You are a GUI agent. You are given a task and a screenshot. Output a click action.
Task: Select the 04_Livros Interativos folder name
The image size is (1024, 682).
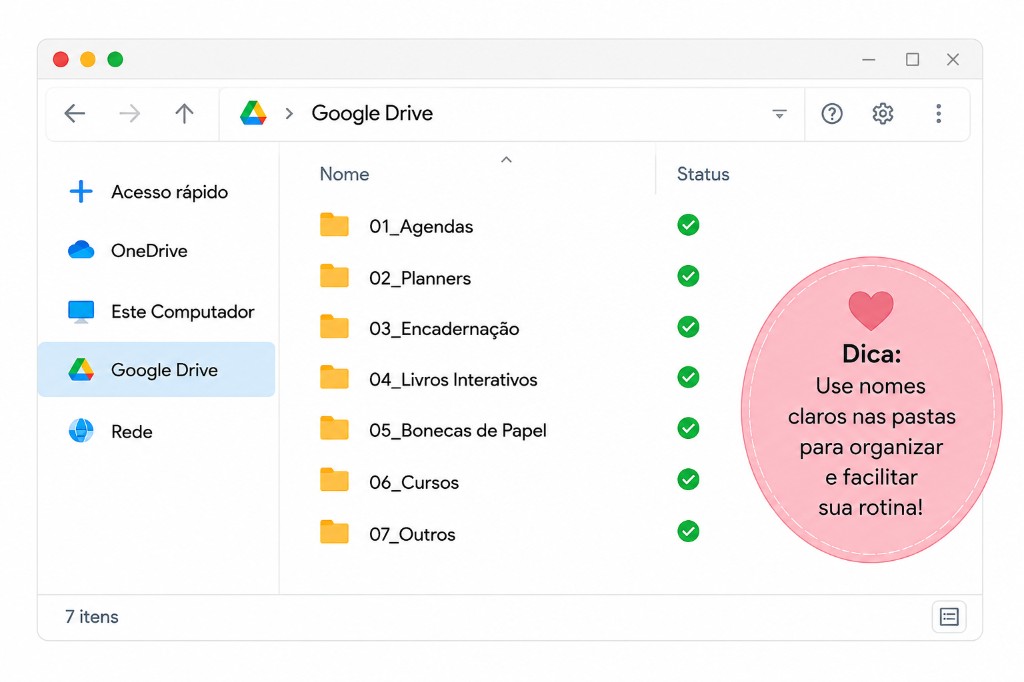(453, 380)
